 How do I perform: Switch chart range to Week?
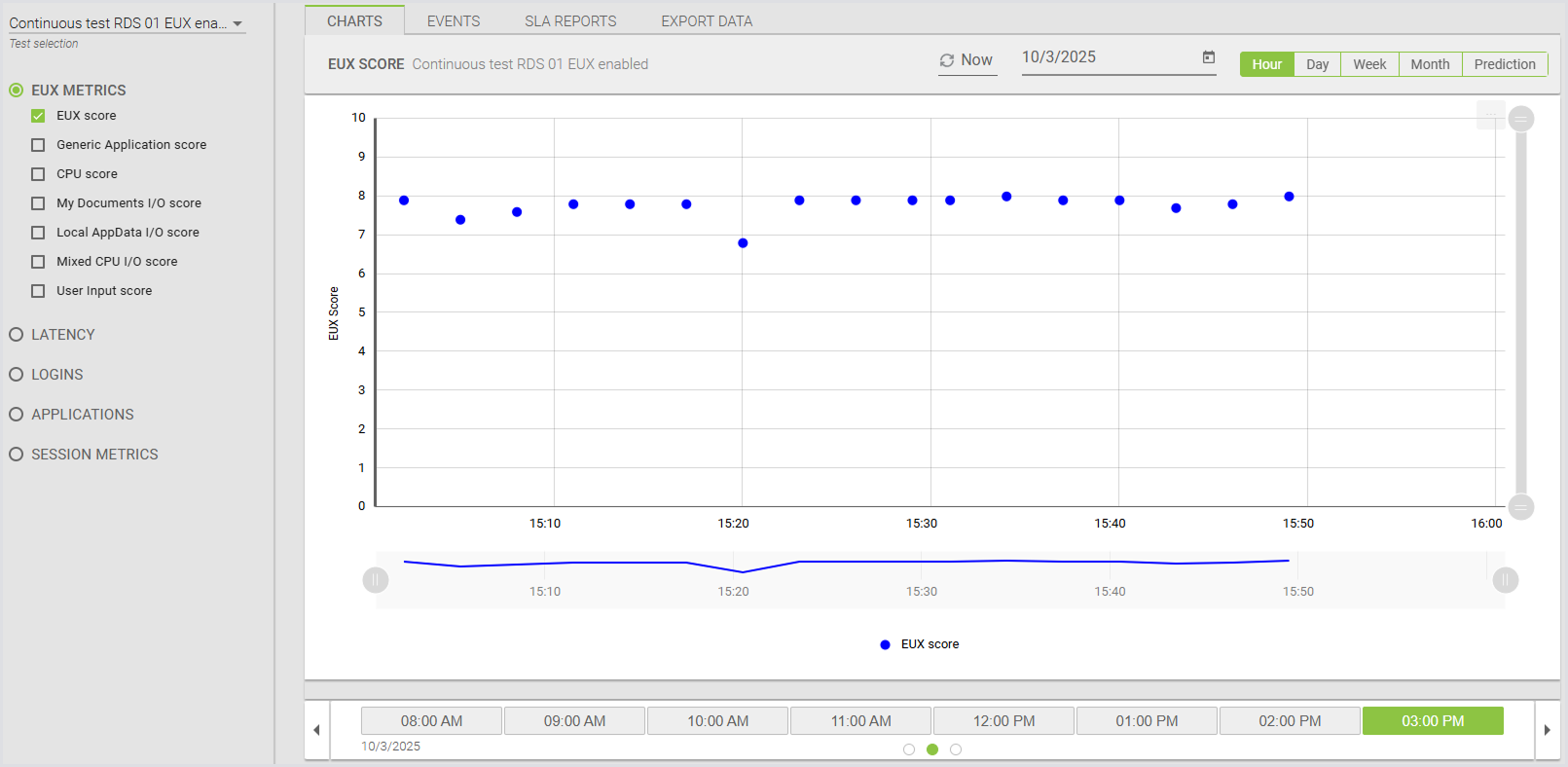(x=1368, y=64)
